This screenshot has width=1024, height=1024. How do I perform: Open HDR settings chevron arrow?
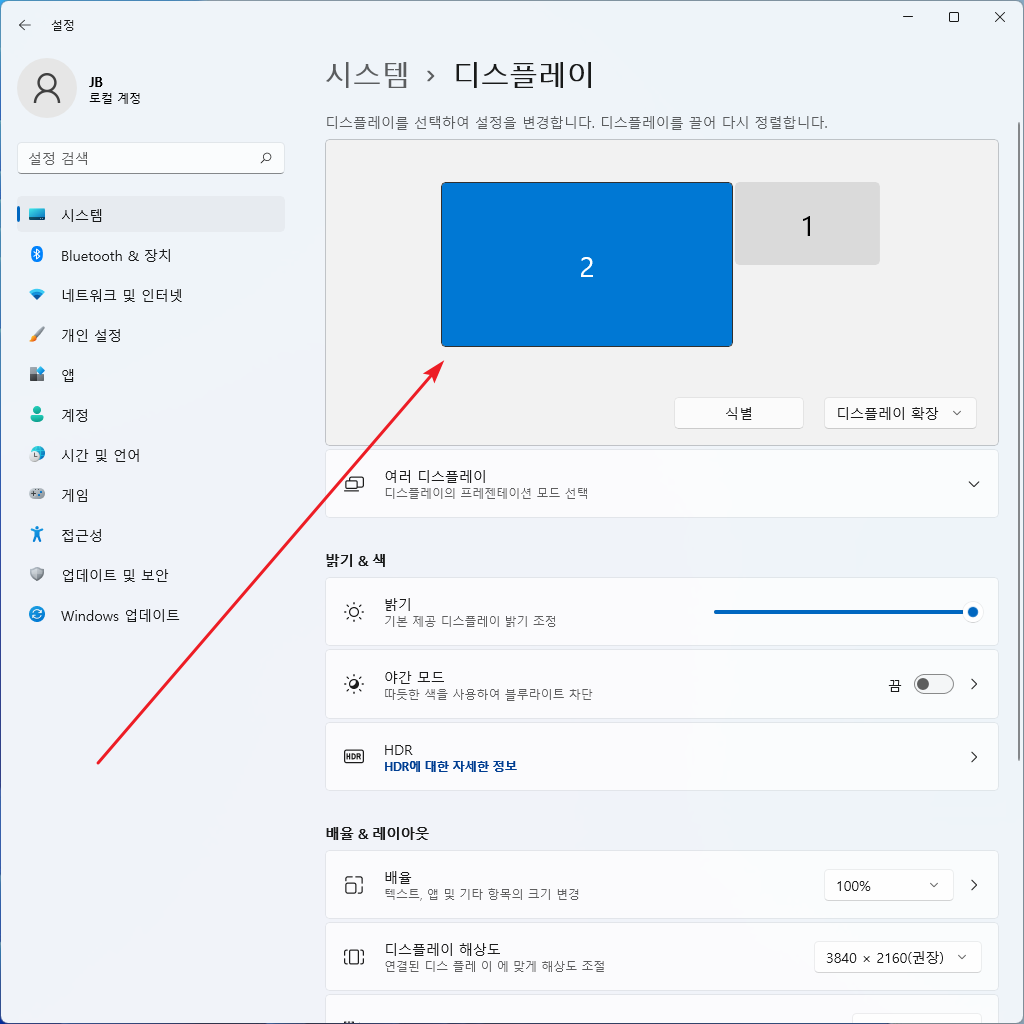[x=974, y=757]
